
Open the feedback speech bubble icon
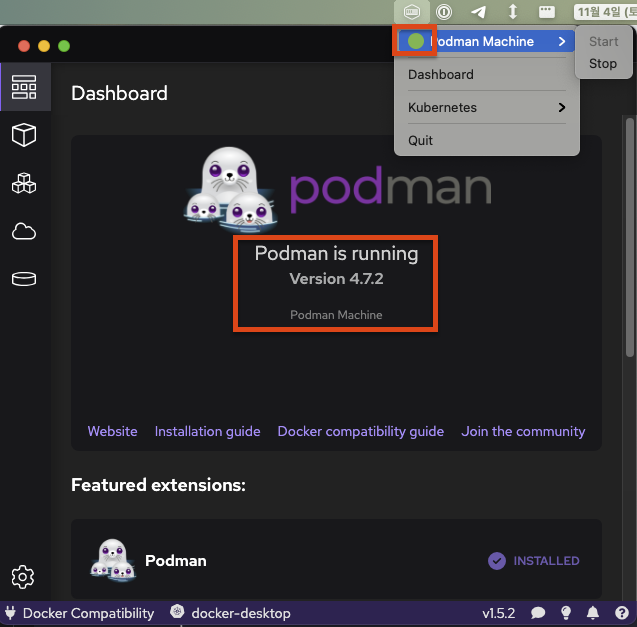click(538, 613)
